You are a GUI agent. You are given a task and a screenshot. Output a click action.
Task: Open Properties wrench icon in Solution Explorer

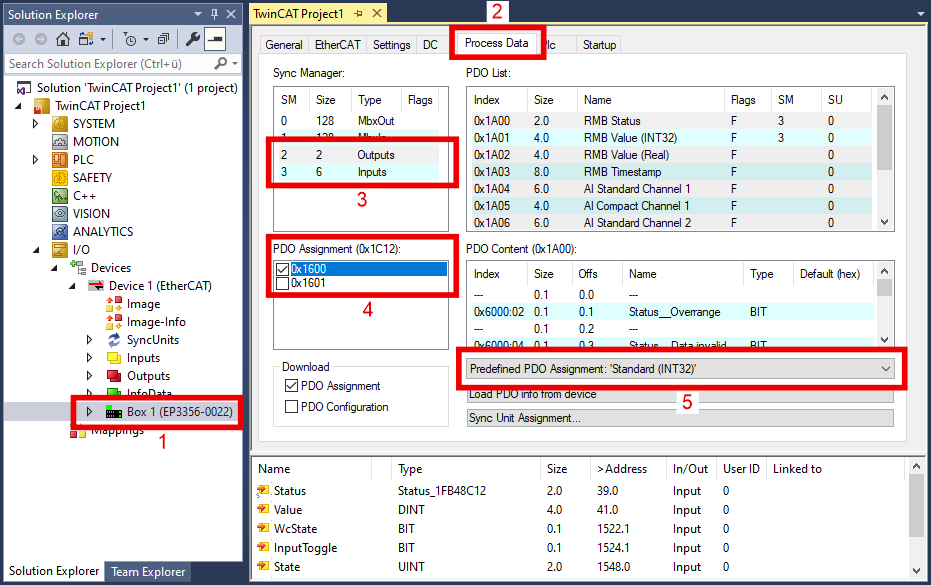(x=192, y=39)
